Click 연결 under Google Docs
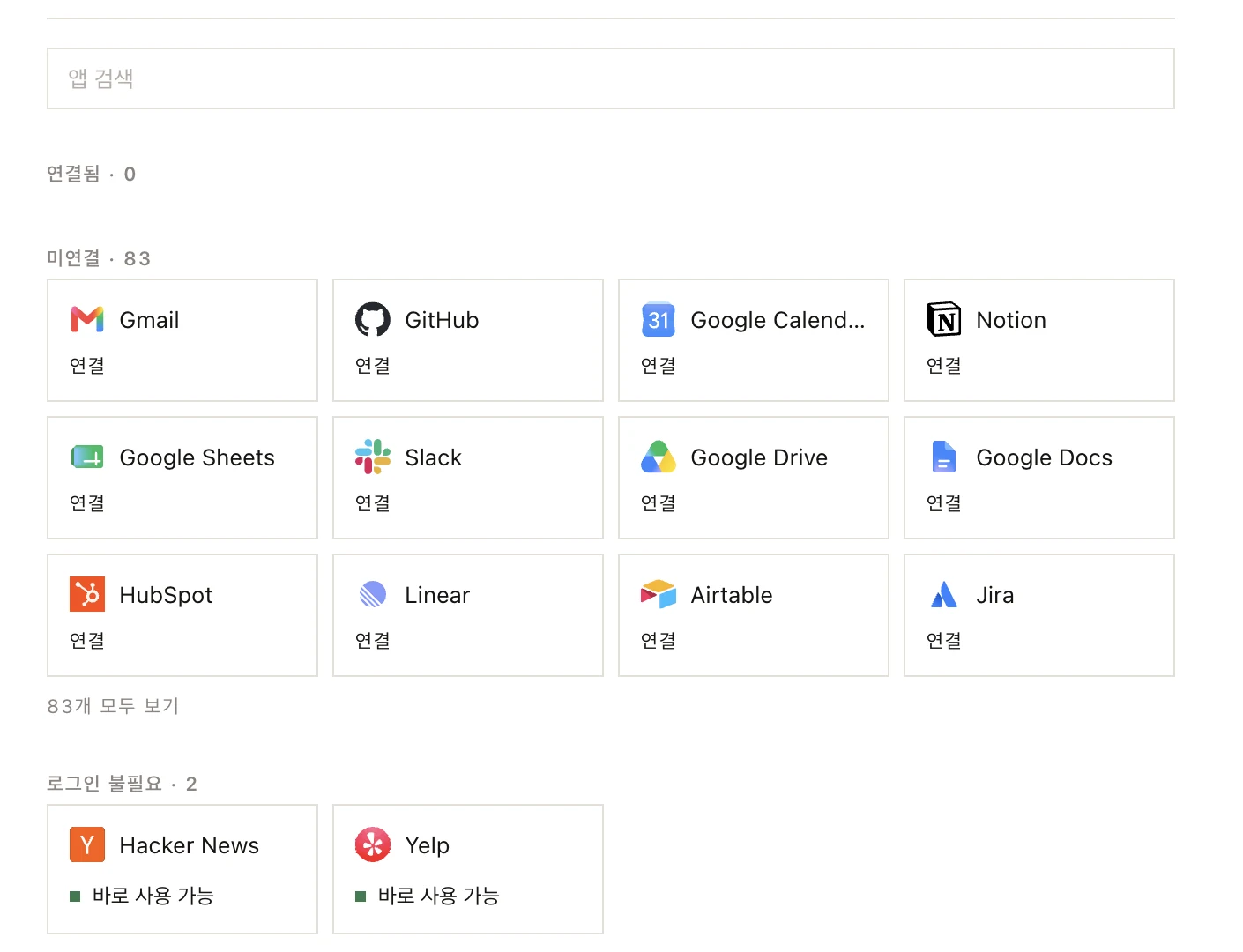Viewport: 1243px width, 952px height. pyautogui.click(x=944, y=503)
